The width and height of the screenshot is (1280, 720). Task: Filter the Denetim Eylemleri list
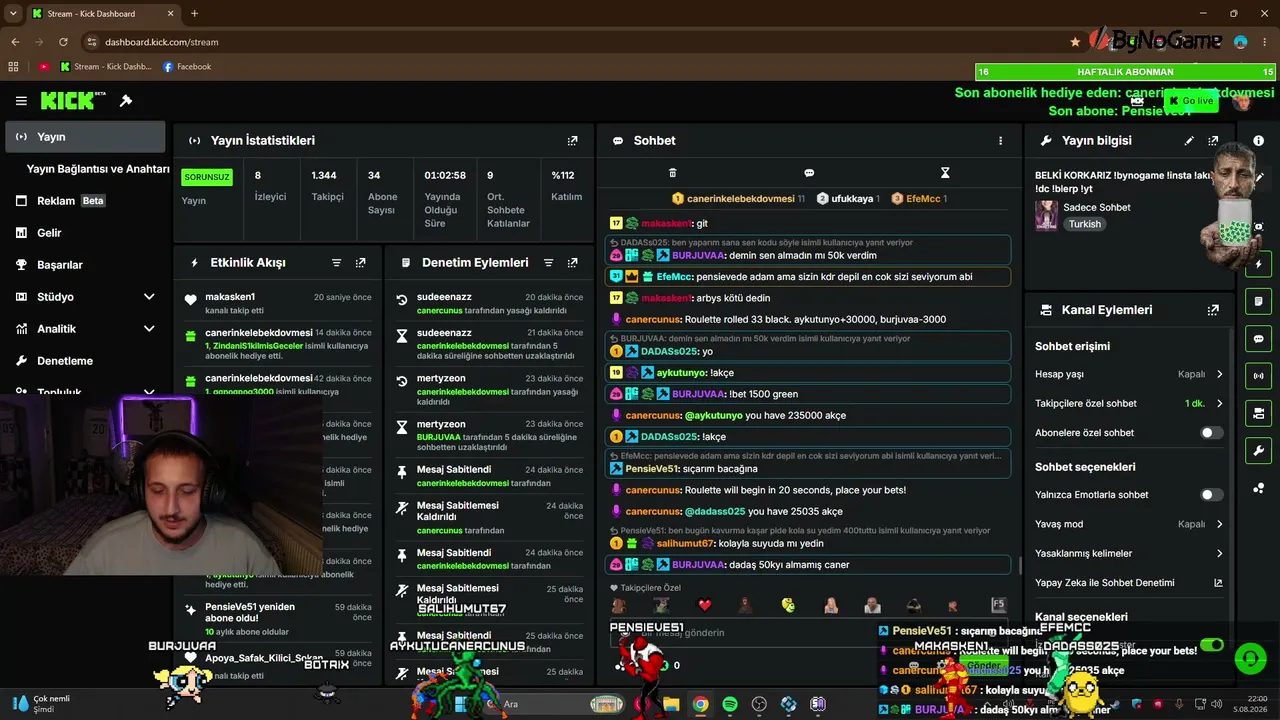(x=548, y=263)
